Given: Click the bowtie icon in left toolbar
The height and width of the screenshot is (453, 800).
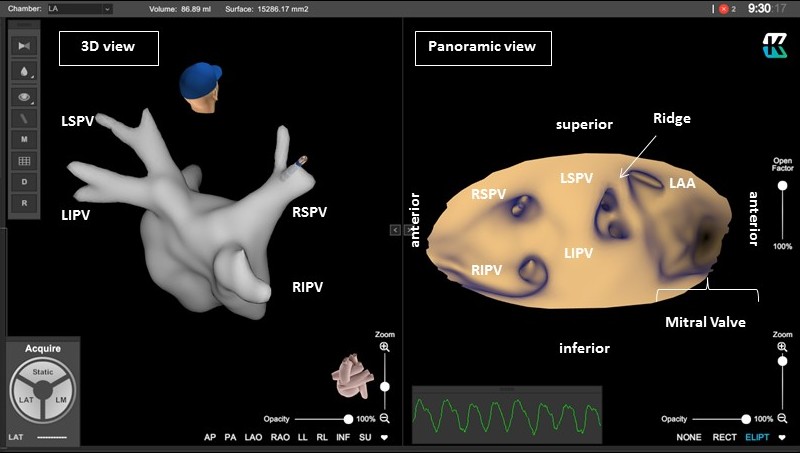Looking at the screenshot, I should coord(24,47).
